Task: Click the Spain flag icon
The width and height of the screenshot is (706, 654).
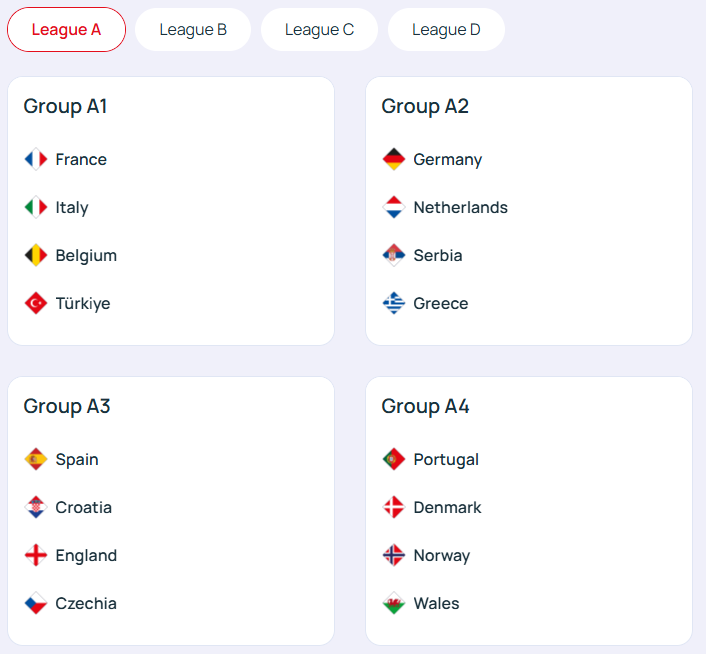Action: (36, 459)
